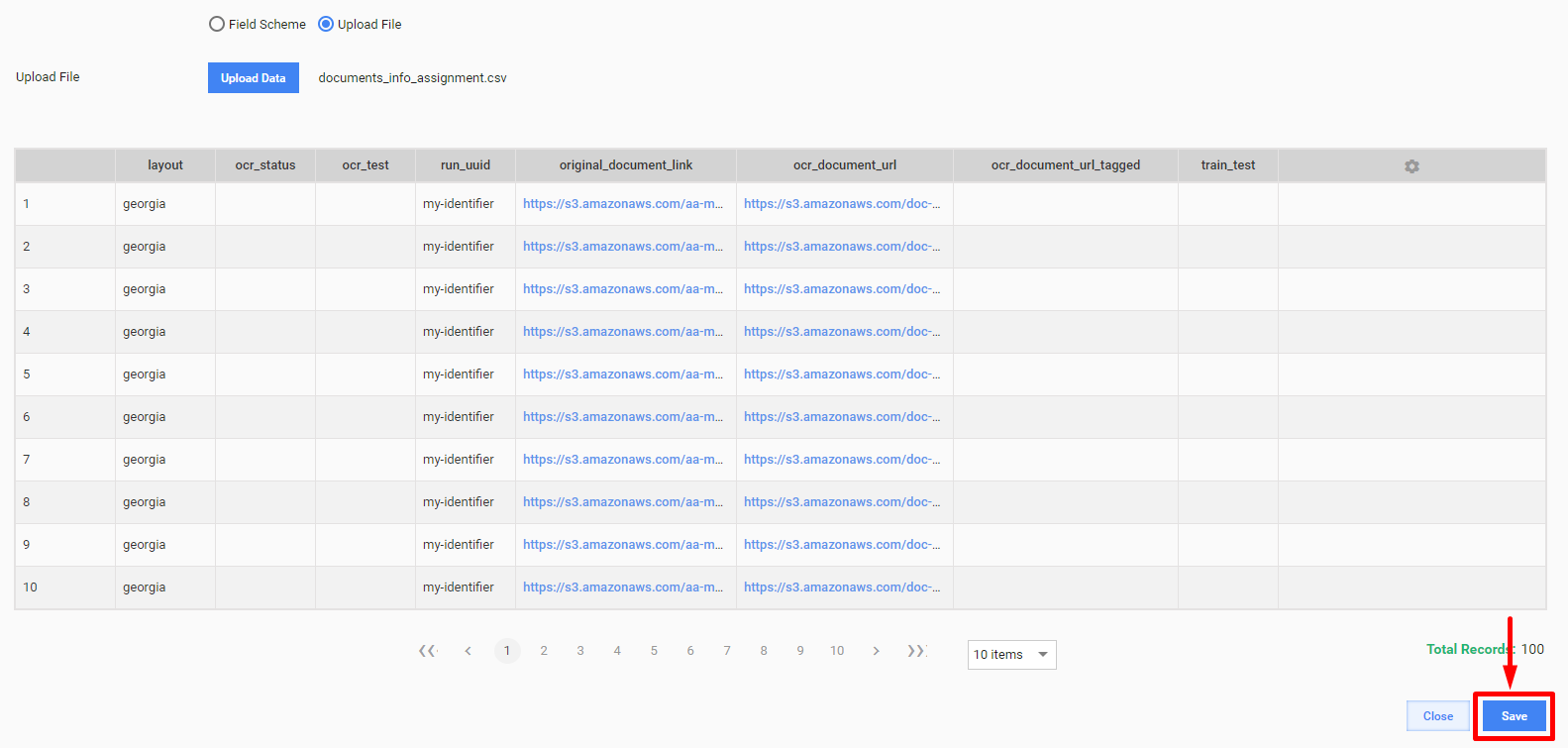1568x748 pixels.
Task: Click the run_uuid column header
Action: pos(466,165)
